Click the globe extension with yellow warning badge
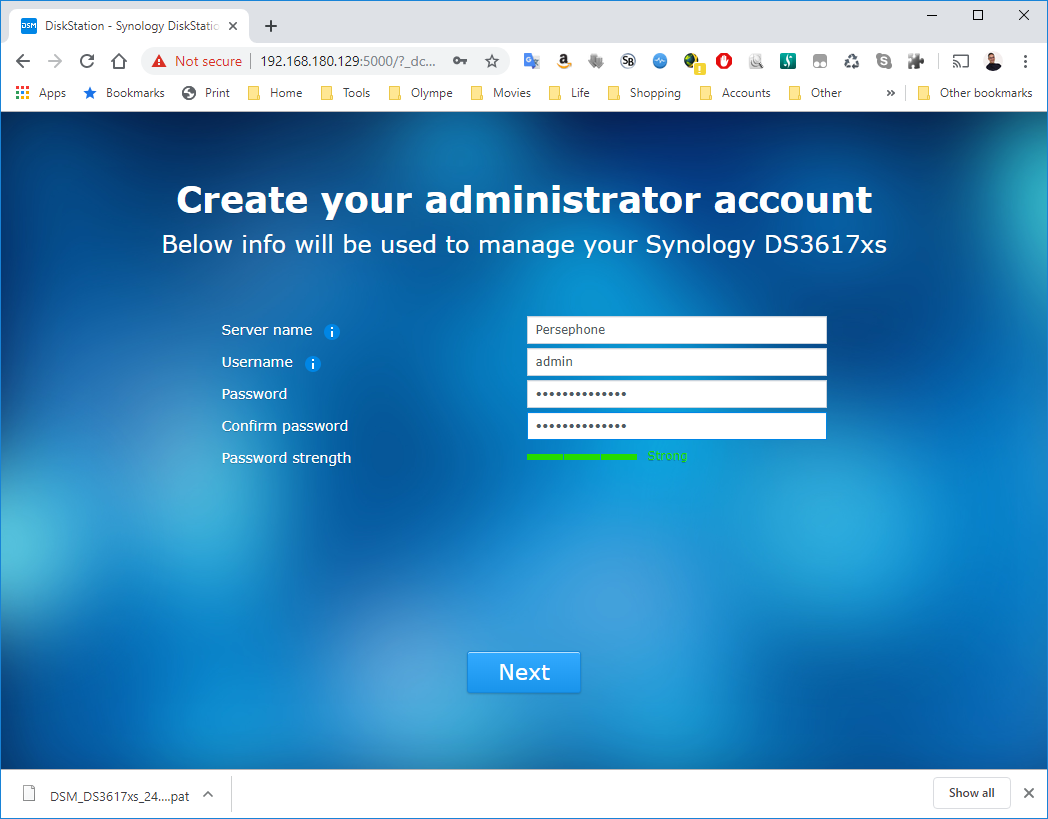 point(694,63)
